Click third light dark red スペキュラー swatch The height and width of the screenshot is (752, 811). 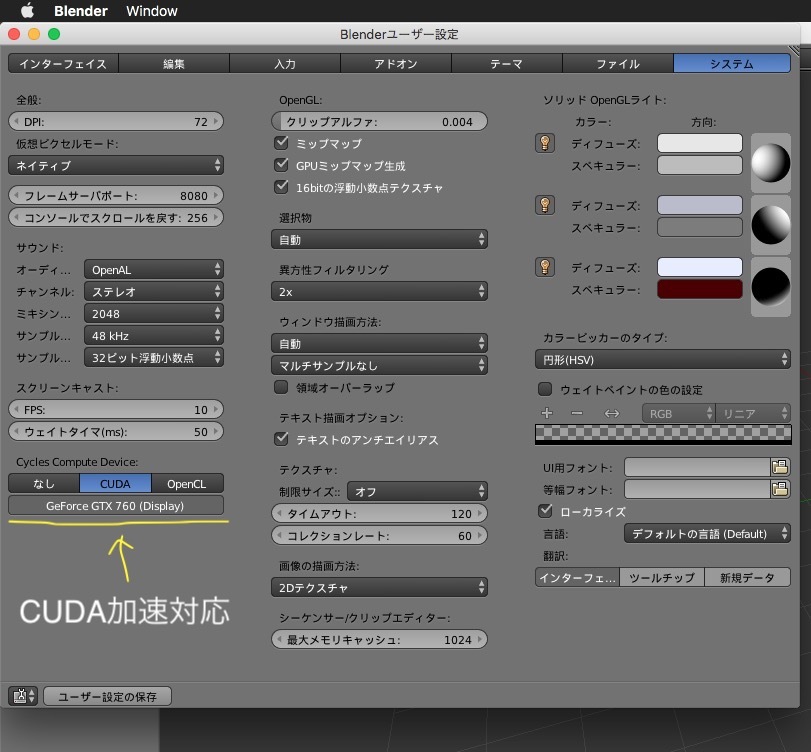(699, 289)
